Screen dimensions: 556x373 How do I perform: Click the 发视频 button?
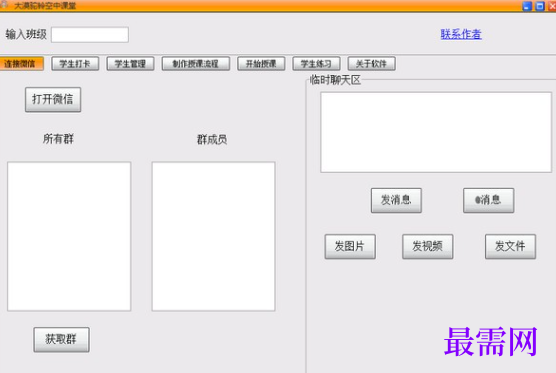(428, 246)
